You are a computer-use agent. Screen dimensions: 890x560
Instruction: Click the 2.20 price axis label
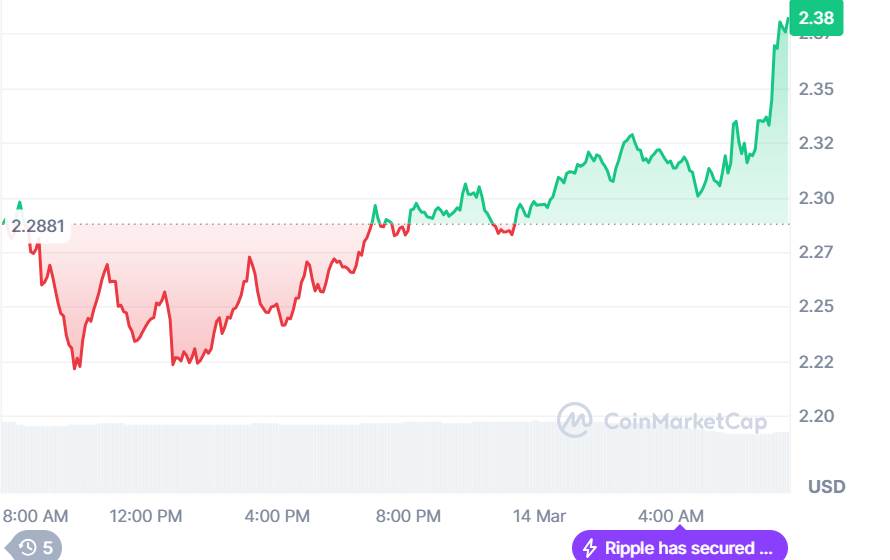click(819, 415)
